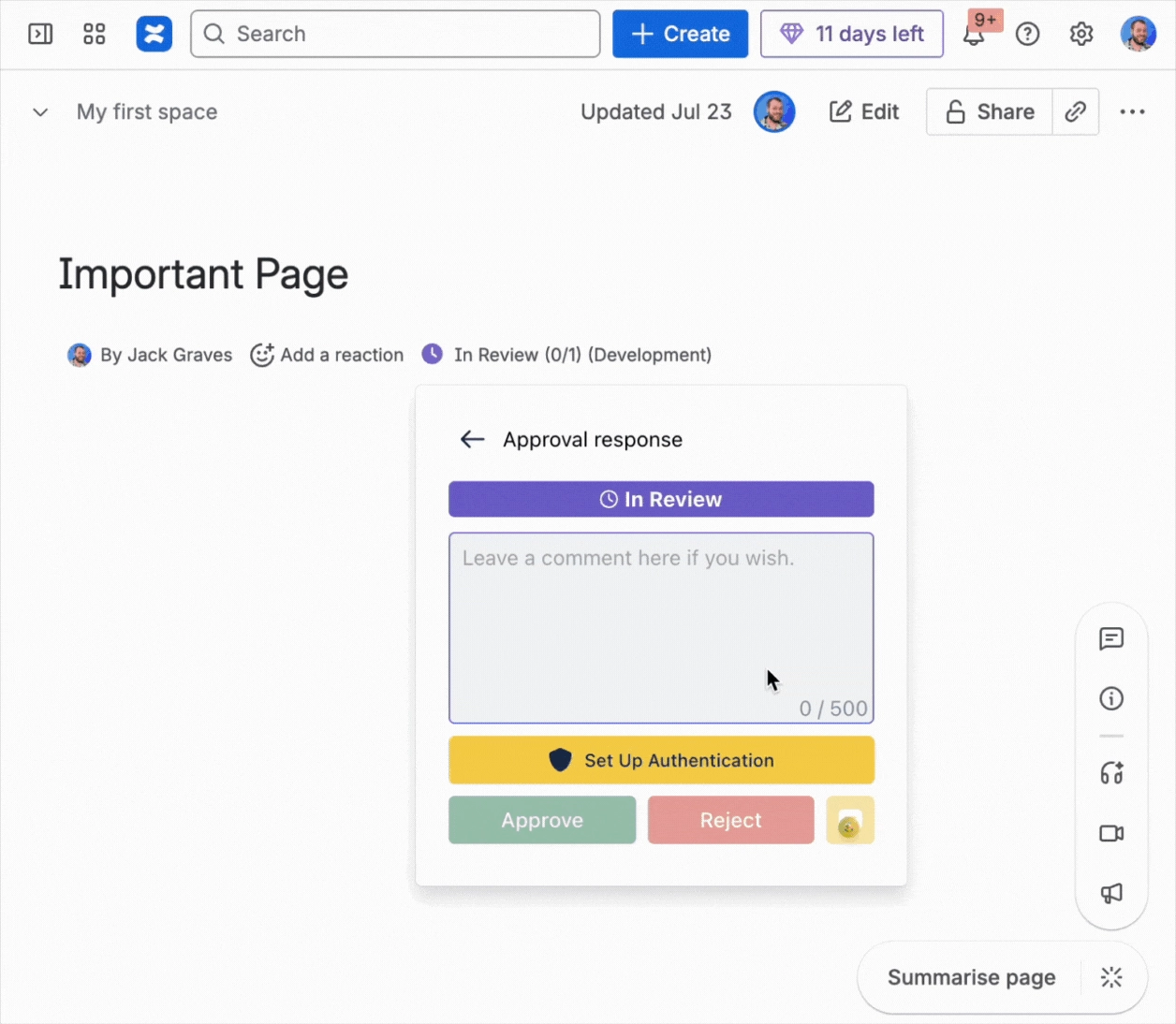Collapse the left sidebar with the panel icon
The width and height of the screenshot is (1176, 1024).
40,34
